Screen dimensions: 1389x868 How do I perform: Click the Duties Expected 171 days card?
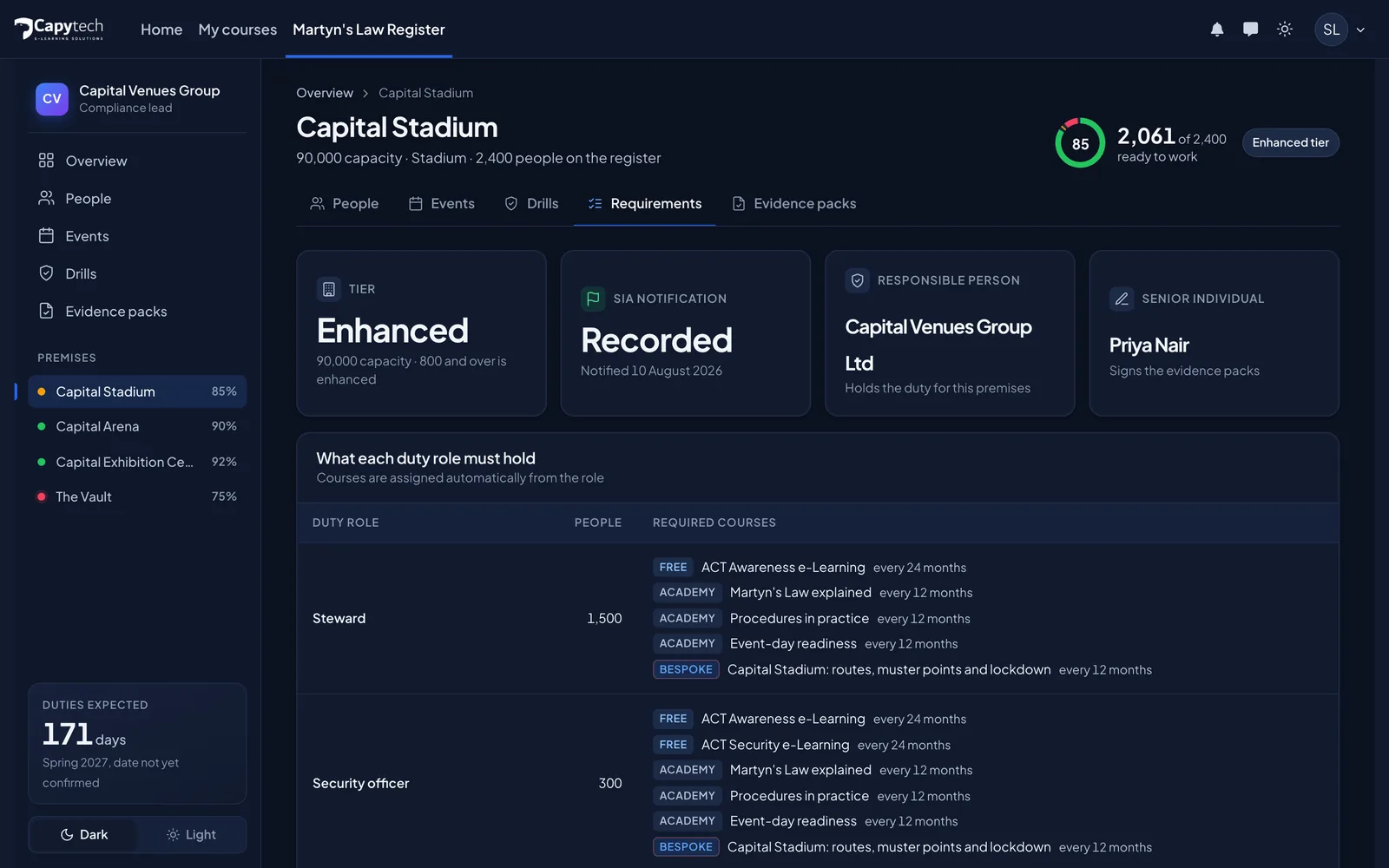coord(137,744)
